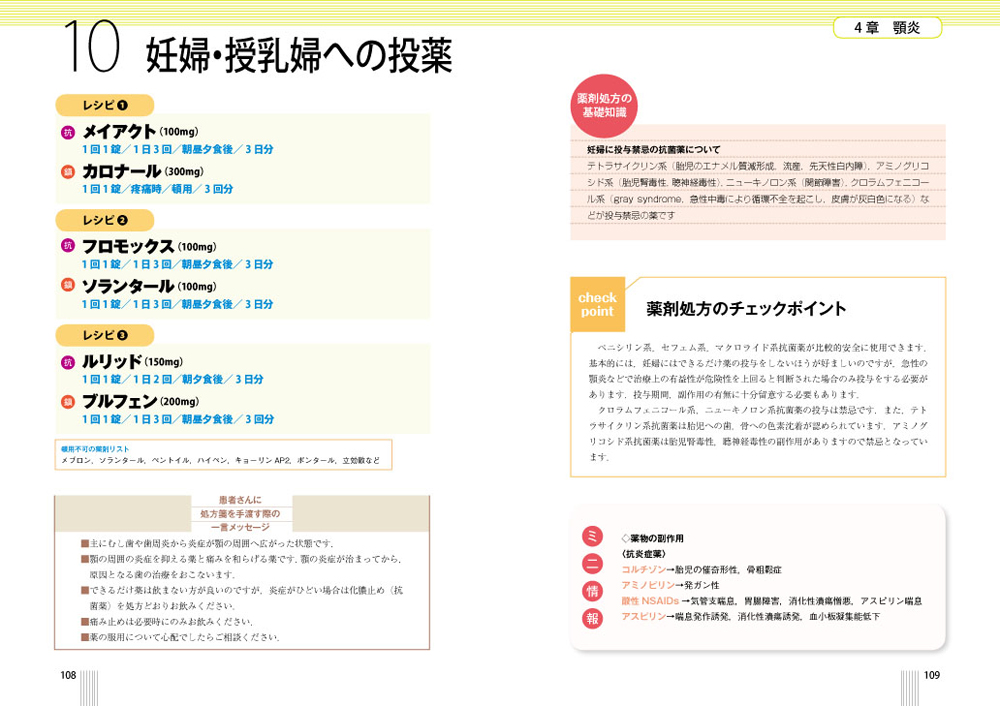This screenshot has height=706, width=1000.
Task: Select the red 情 circle icon
Action: 592,591
